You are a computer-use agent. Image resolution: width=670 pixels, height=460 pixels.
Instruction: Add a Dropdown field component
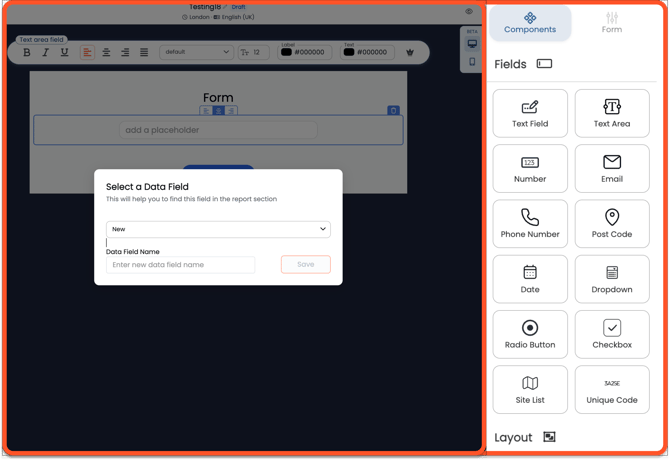(611, 279)
